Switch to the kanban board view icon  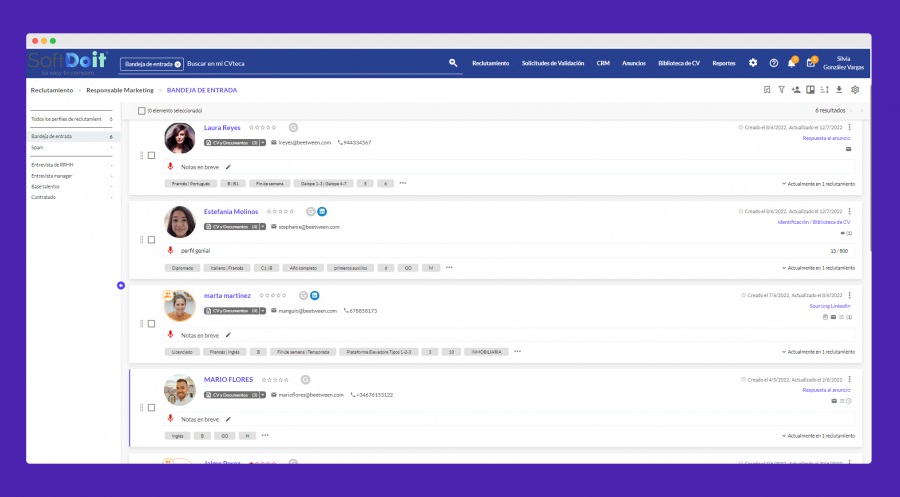(810, 90)
